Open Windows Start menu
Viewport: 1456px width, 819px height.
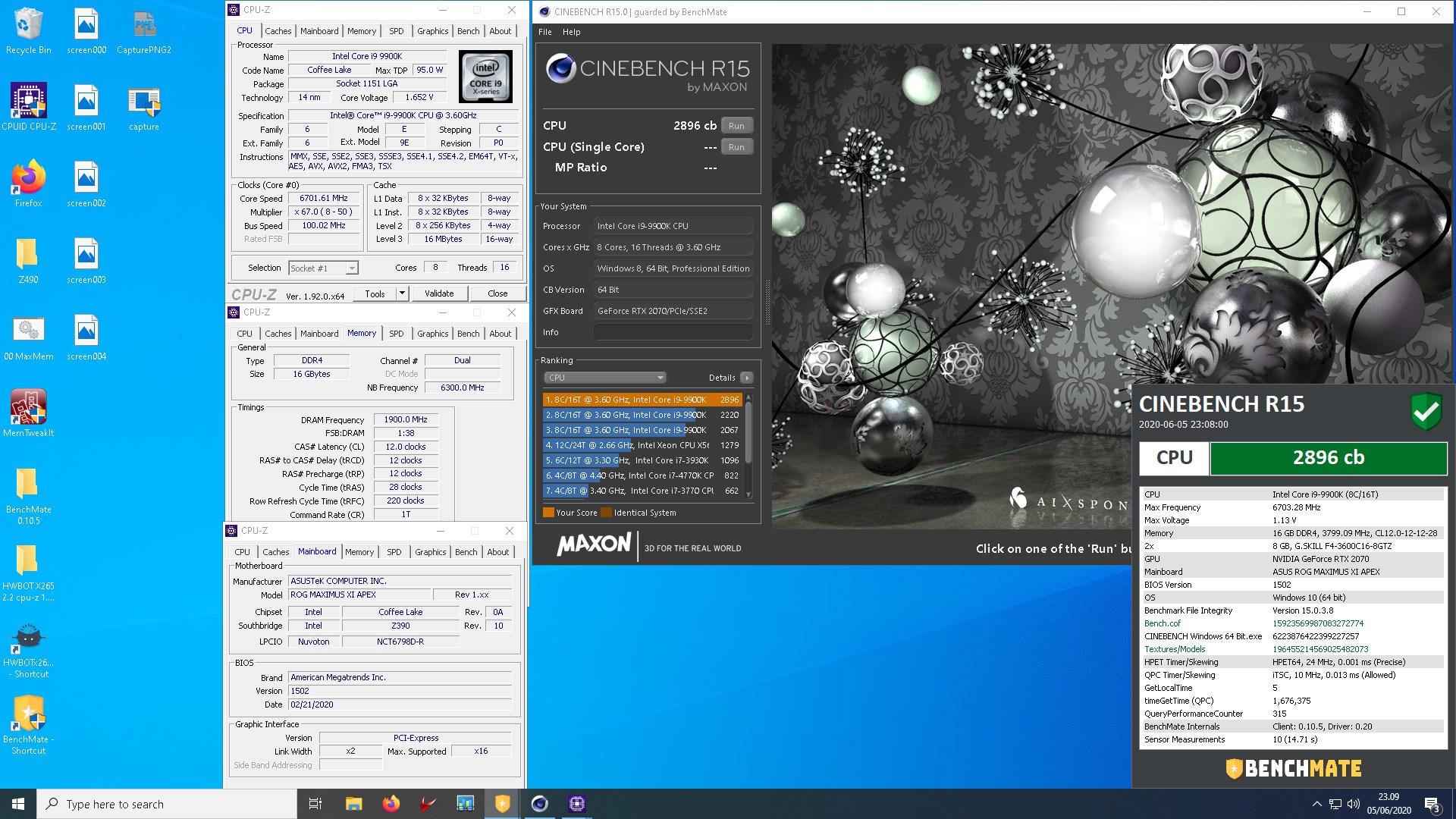click(x=18, y=804)
